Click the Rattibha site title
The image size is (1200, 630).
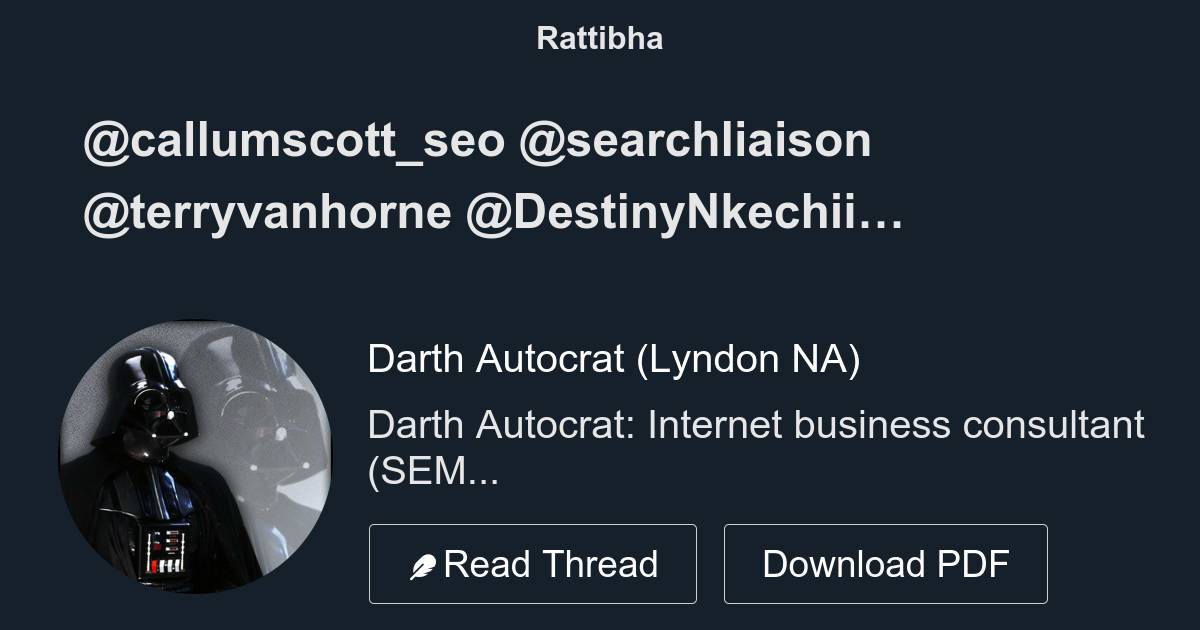coord(600,39)
